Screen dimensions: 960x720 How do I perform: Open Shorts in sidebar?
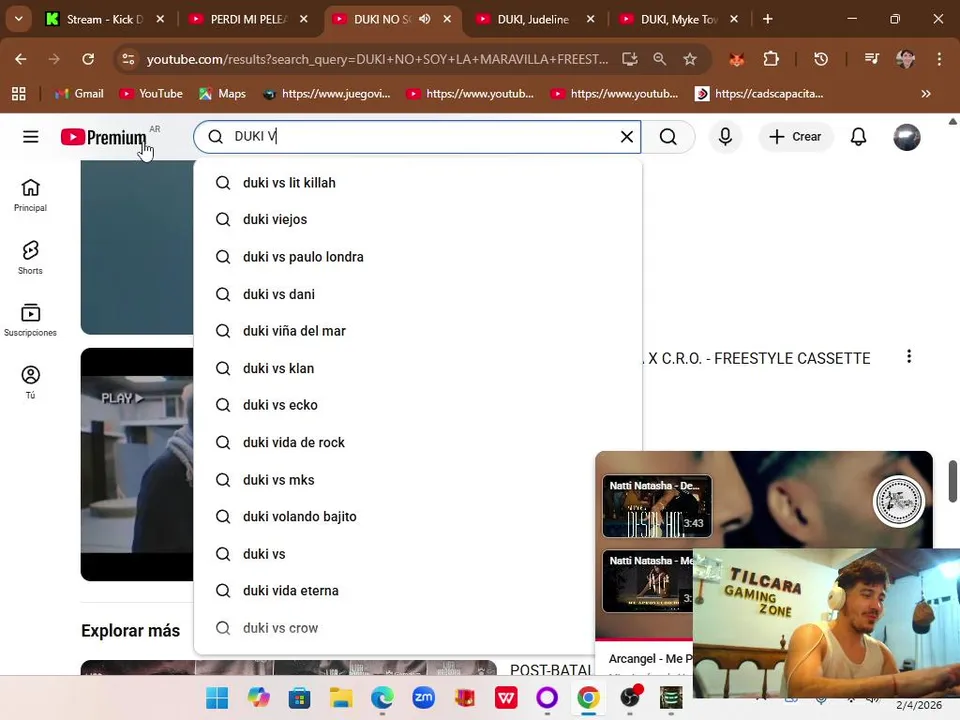(x=30, y=258)
